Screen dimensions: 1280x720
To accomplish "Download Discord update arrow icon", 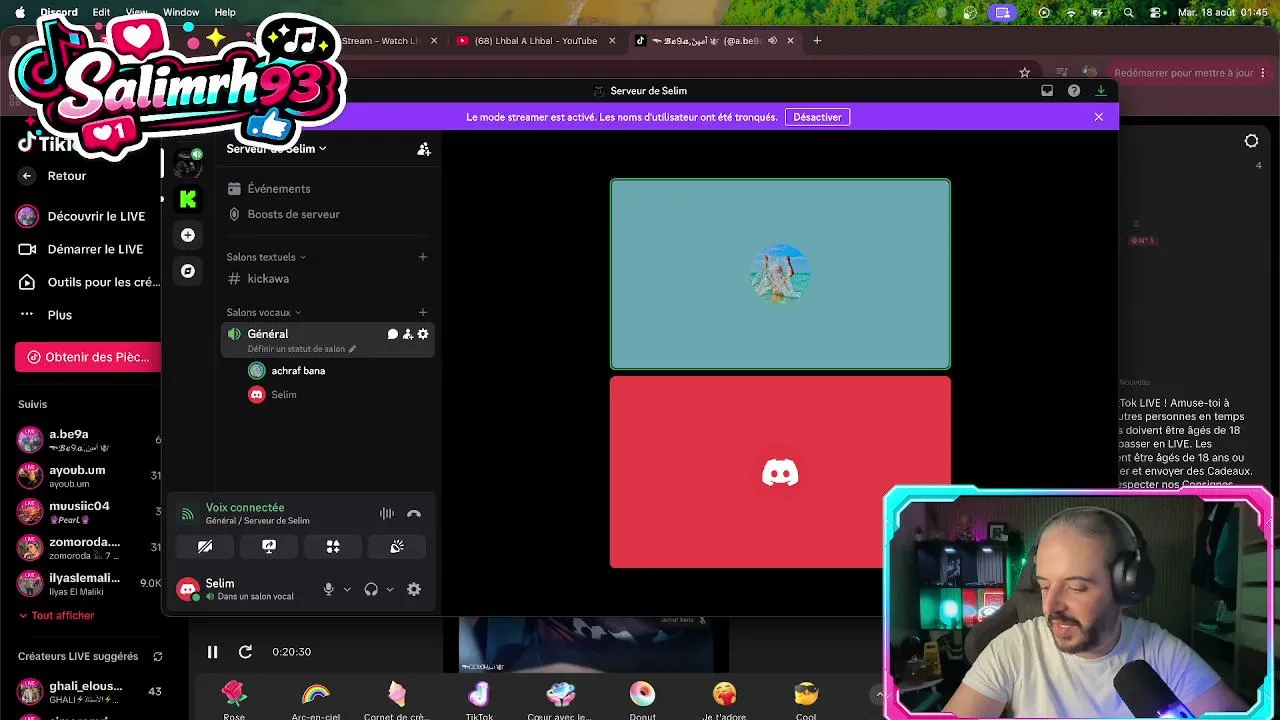I will coord(1101,91).
